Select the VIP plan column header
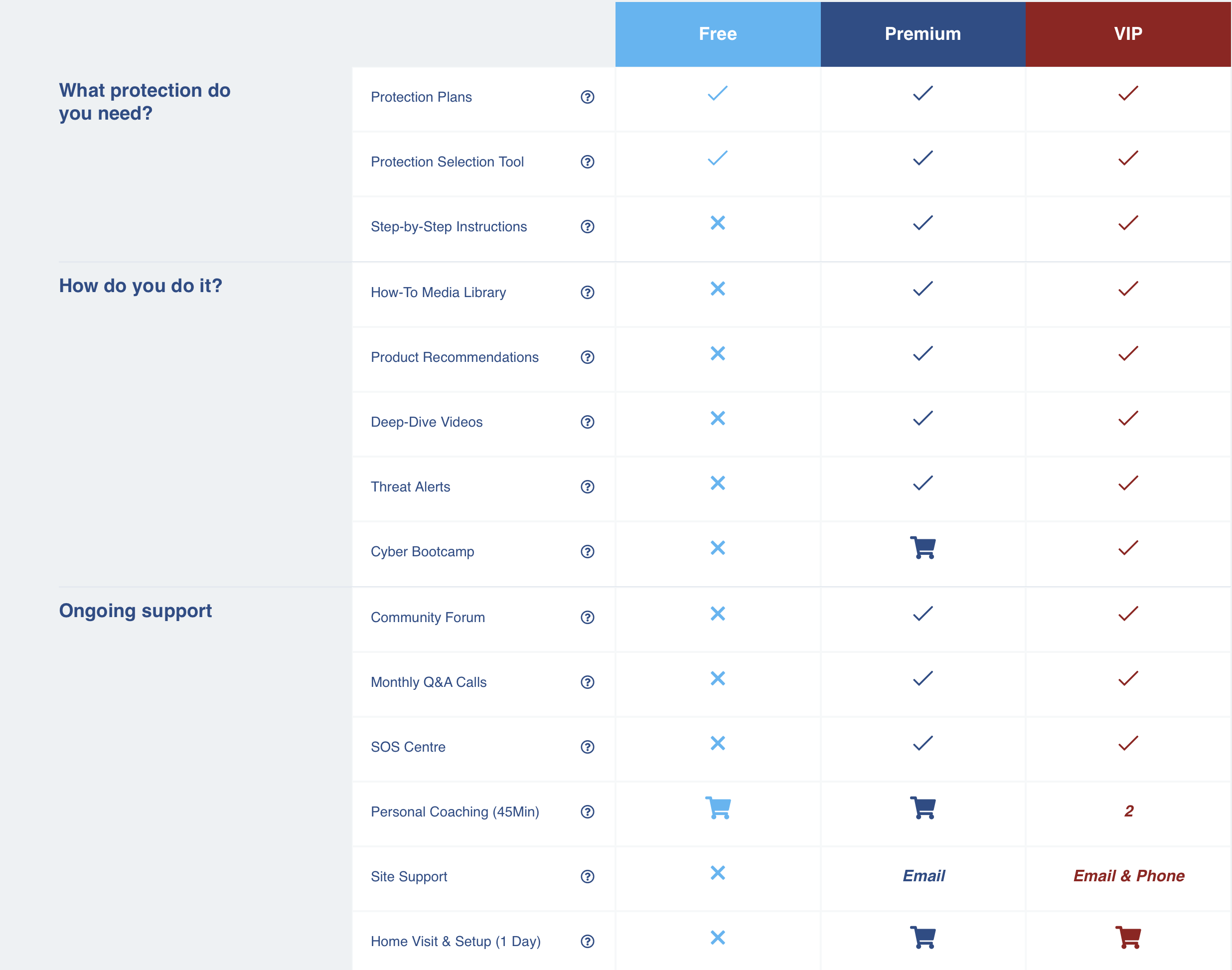Viewport: 1232px width, 970px height. click(x=1128, y=34)
